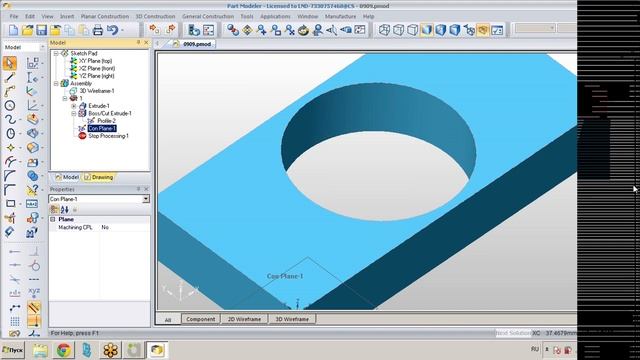This screenshot has width=640, height=360.
Task: Choose the Rectangle sketch tool
Action: (x=10, y=203)
